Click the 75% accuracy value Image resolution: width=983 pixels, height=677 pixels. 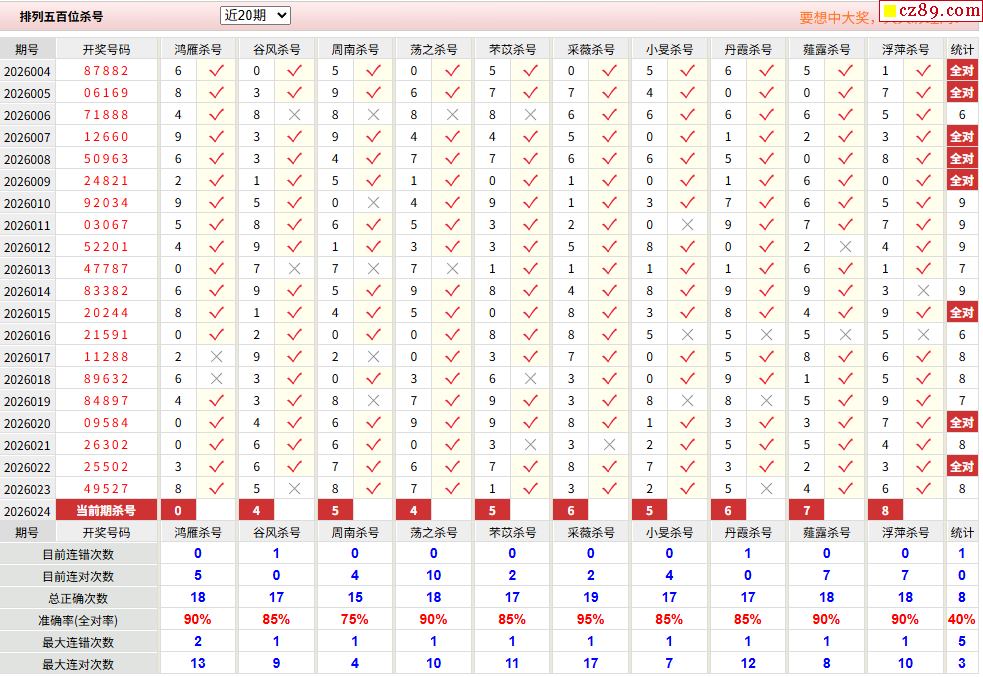click(x=354, y=619)
